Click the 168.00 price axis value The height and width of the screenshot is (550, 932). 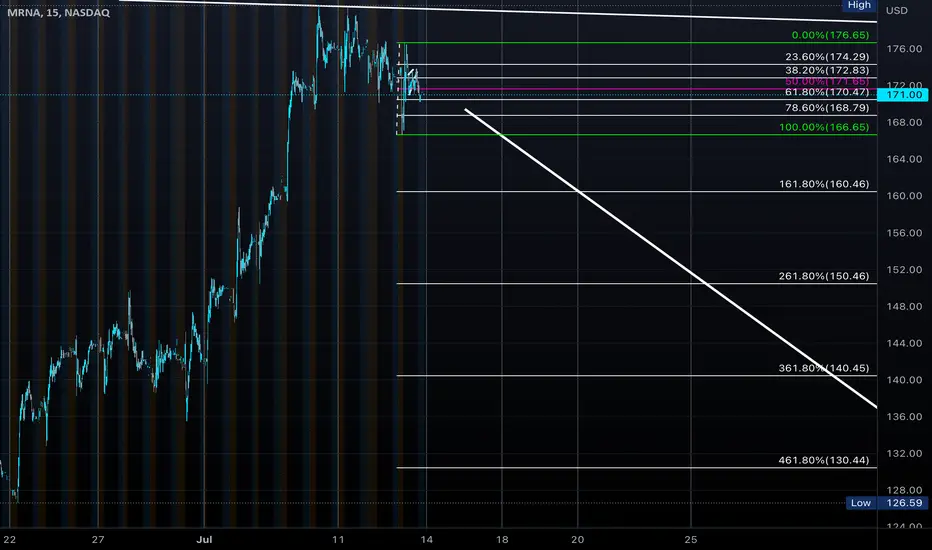click(x=904, y=122)
